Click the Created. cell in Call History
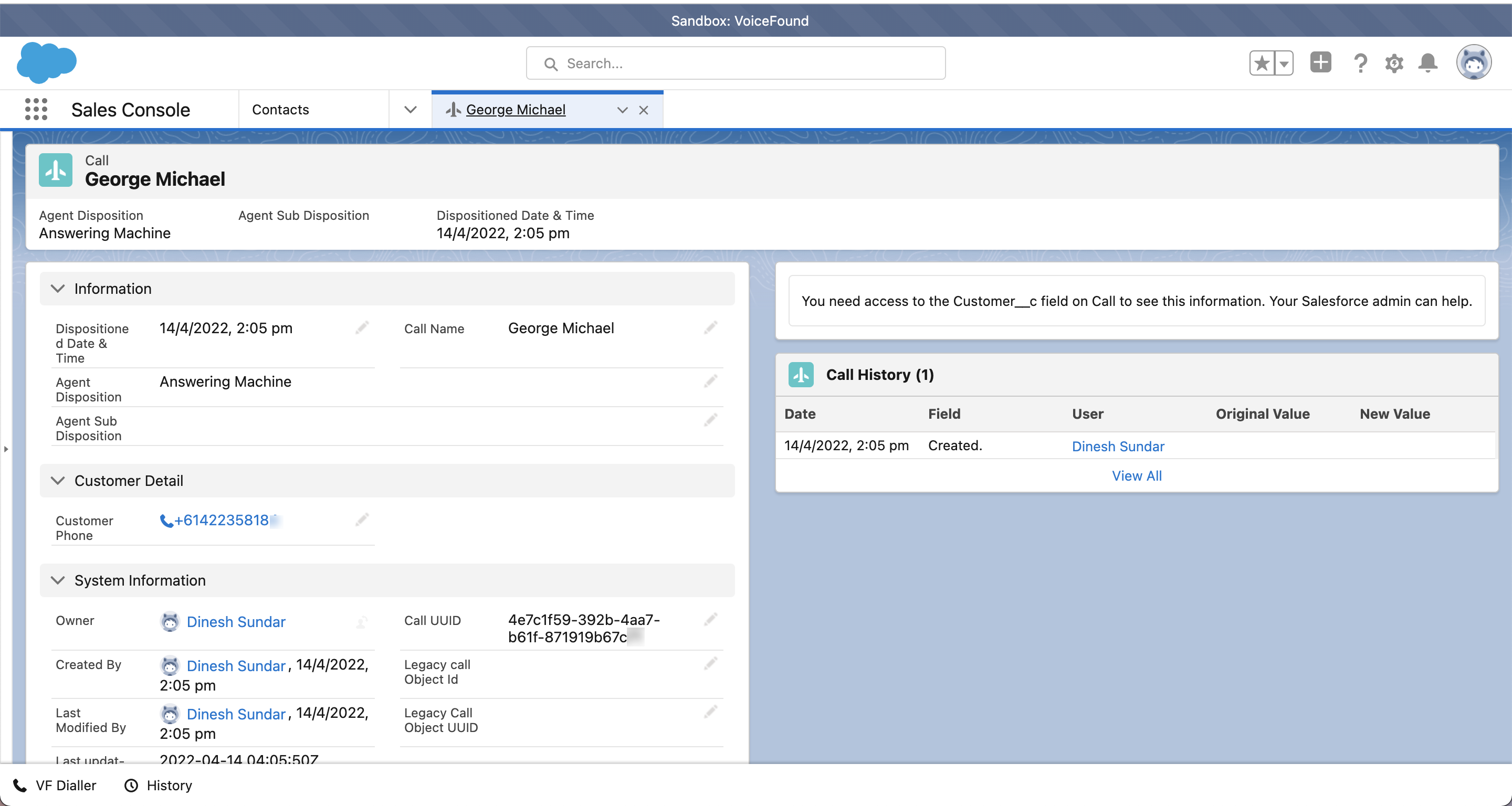 (x=955, y=445)
